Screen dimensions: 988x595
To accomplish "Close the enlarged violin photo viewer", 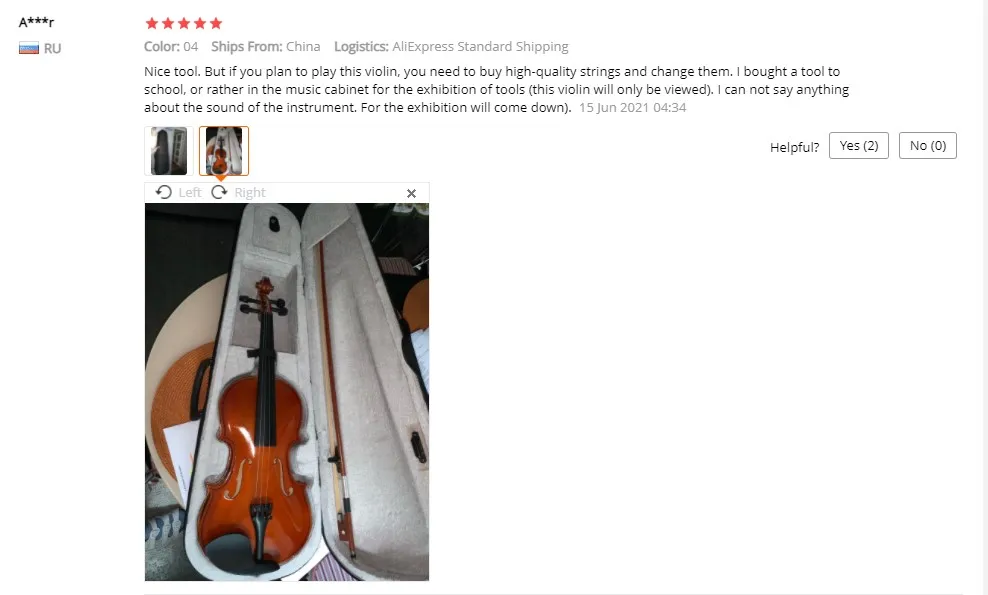I will pyautogui.click(x=411, y=194).
